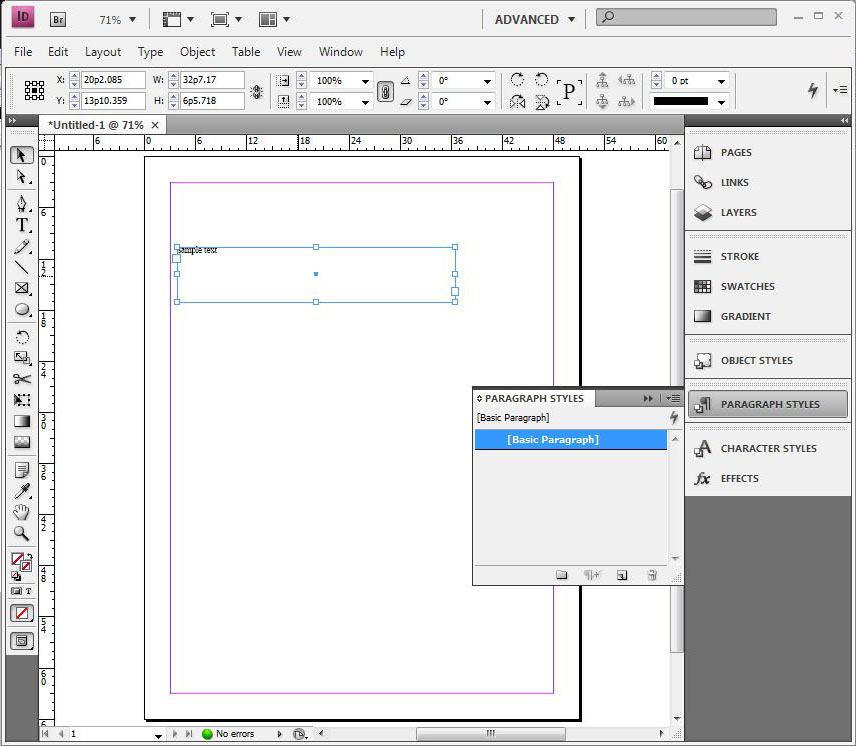856x746 pixels.
Task: Select the Rectangle Frame tool
Action: (21, 288)
